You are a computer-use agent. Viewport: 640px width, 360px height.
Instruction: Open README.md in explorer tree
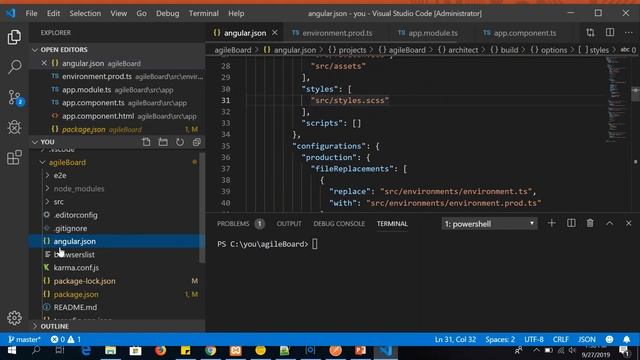coord(116,307)
